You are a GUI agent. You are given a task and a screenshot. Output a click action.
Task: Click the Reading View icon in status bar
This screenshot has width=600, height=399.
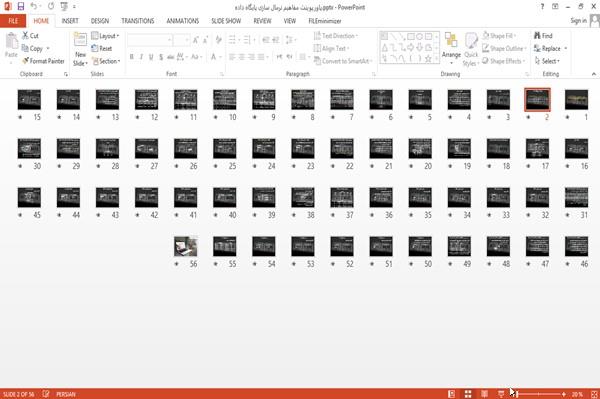point(484,394)
